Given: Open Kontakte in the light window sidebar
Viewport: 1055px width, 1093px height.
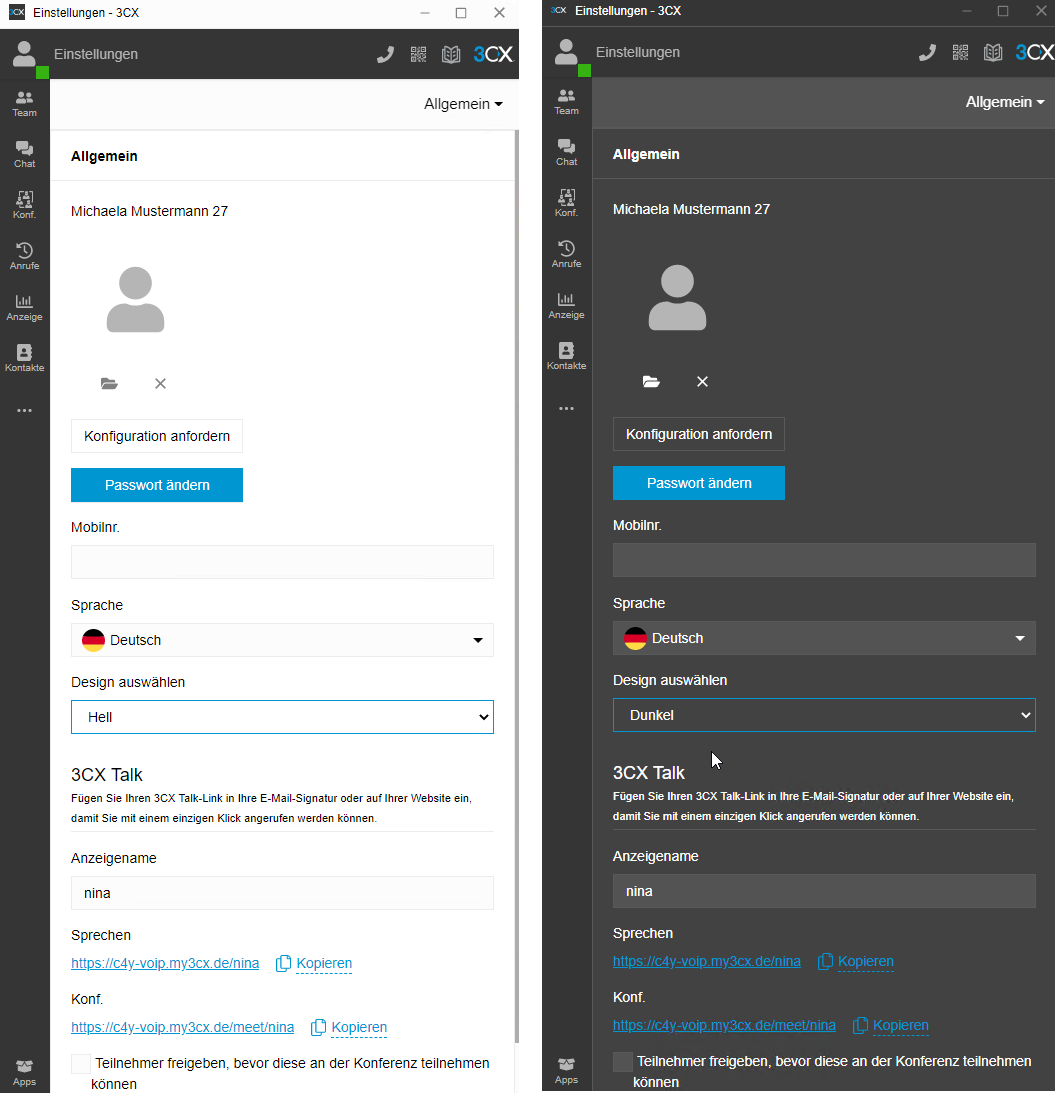Looking at the screenshot, I should 24,358.
